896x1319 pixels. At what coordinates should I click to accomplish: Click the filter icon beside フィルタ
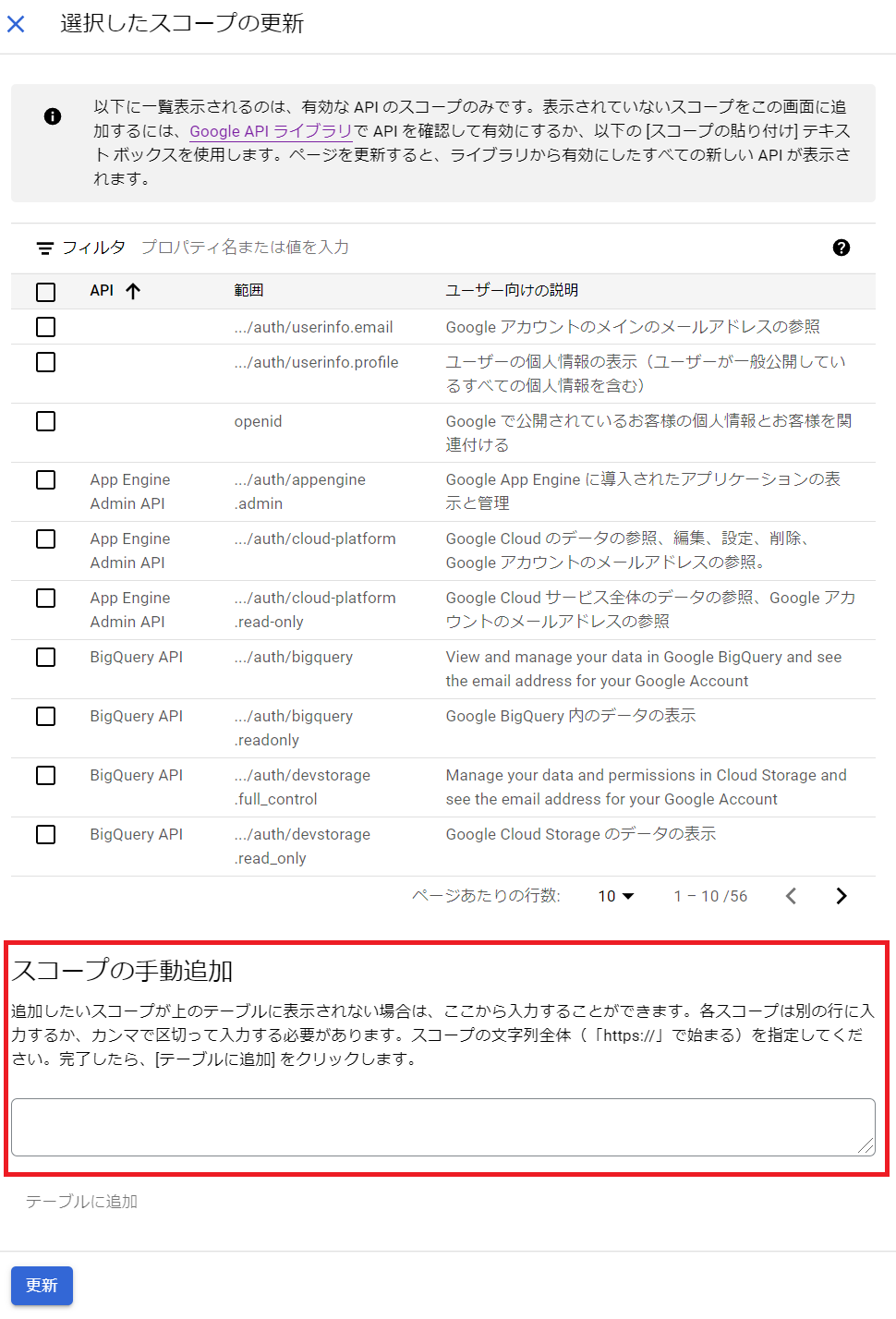pos(44,248)
